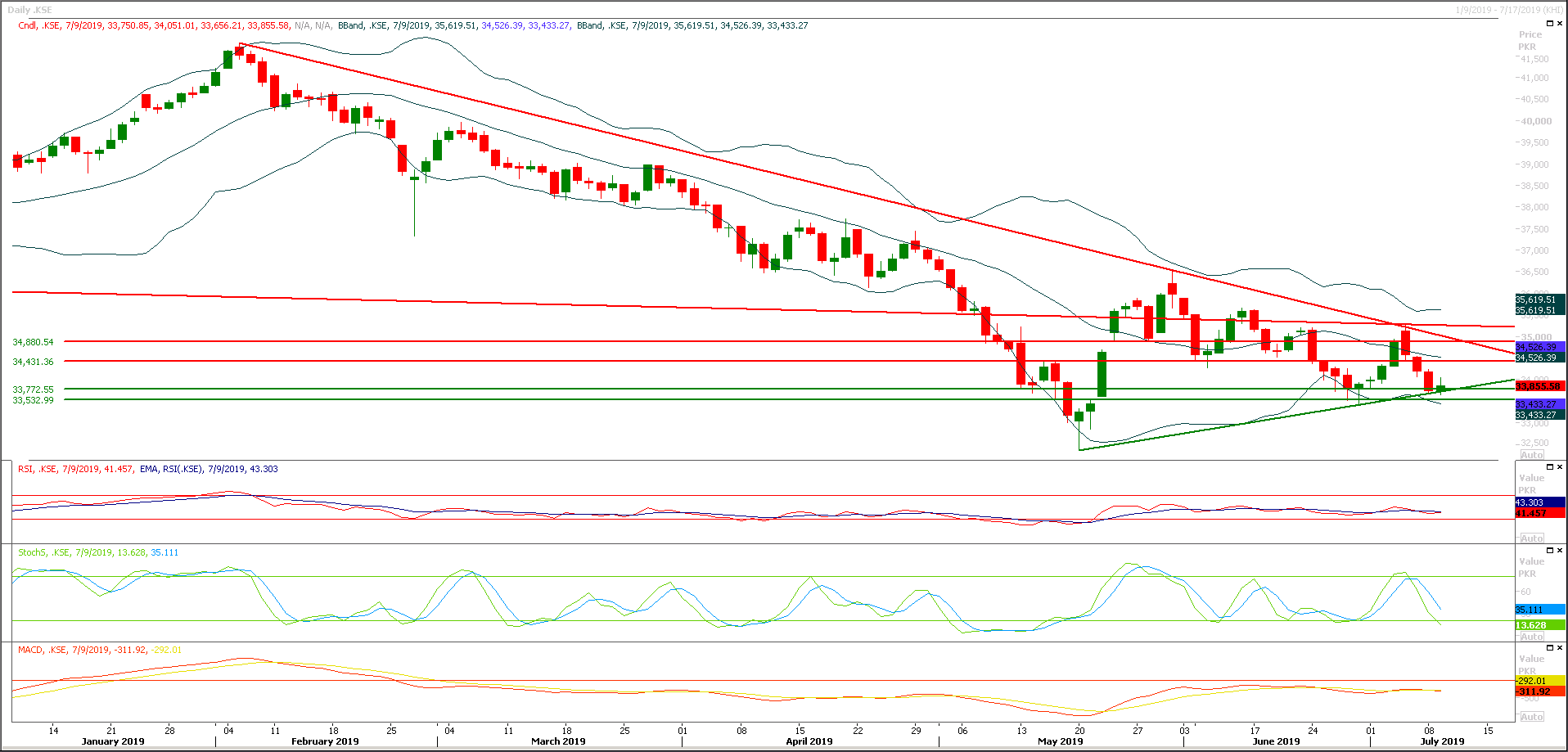
Task: Click the Daily (.KSE) title bar
Action: pos(29,8)
